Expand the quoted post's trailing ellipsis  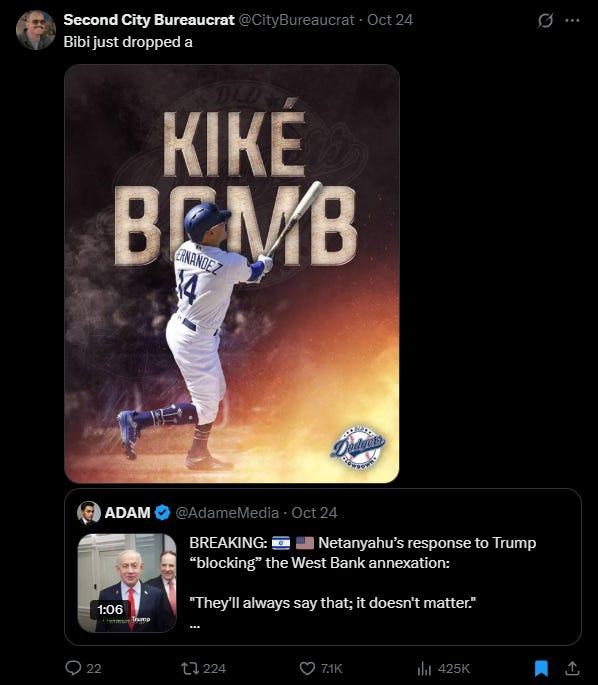click(x=194, y=626)
